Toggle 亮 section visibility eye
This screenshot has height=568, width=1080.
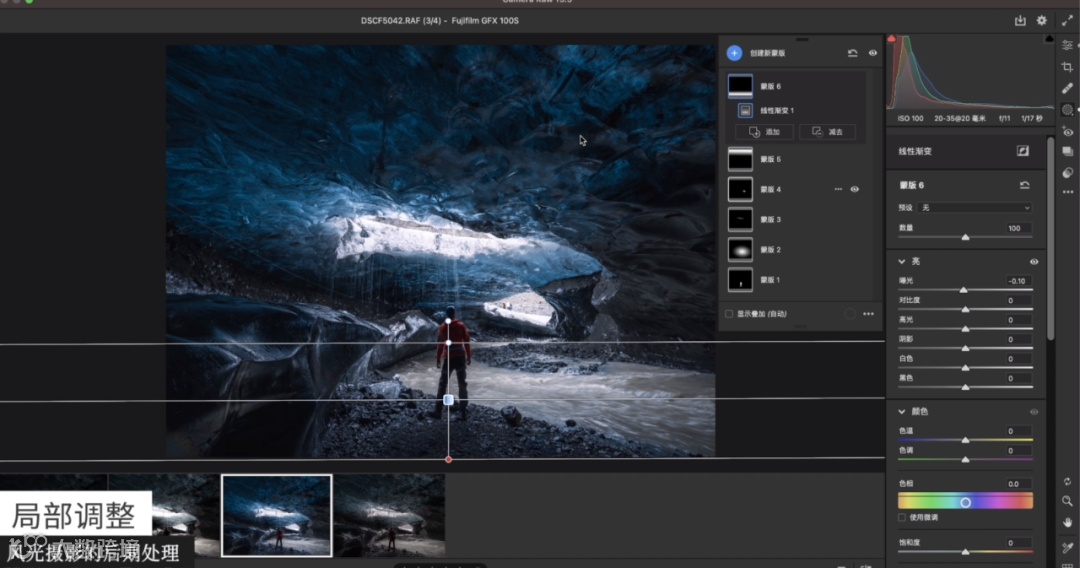(x=1034, y=262)
